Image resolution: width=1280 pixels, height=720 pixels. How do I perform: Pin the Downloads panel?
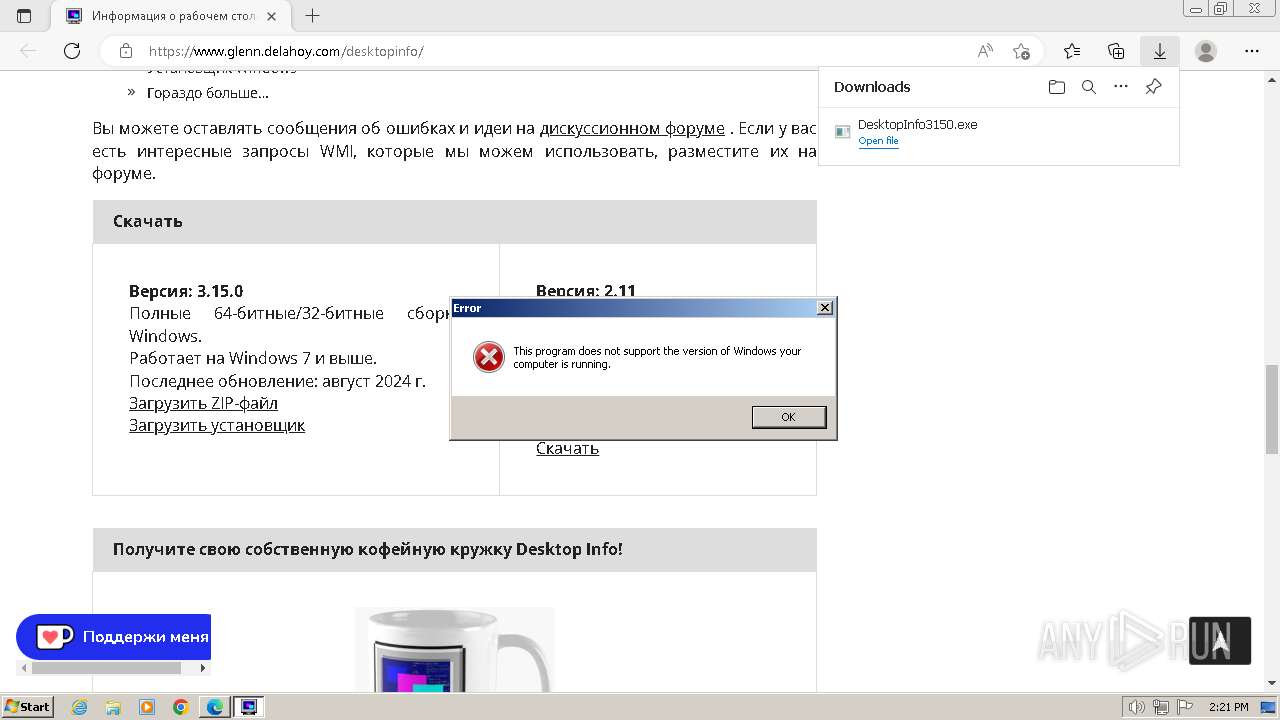(1153, 87)
